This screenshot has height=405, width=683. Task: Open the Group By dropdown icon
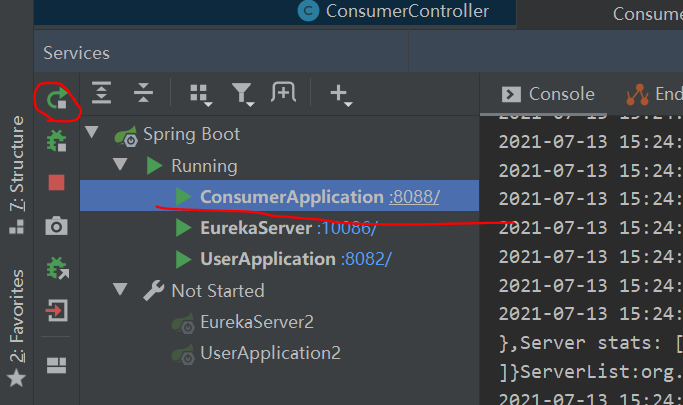tap(201, 94)
